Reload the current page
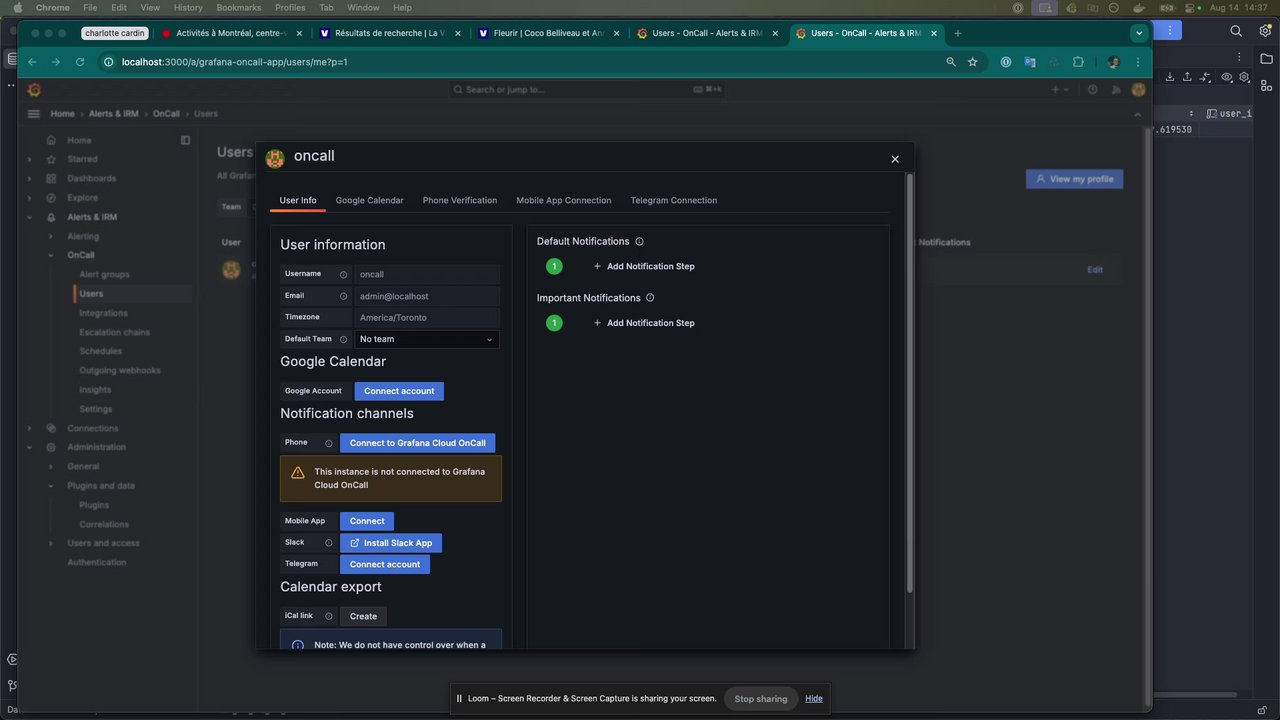Image resolution: width=1280 pixels, height=720 pixels. [x=80, y=62]
